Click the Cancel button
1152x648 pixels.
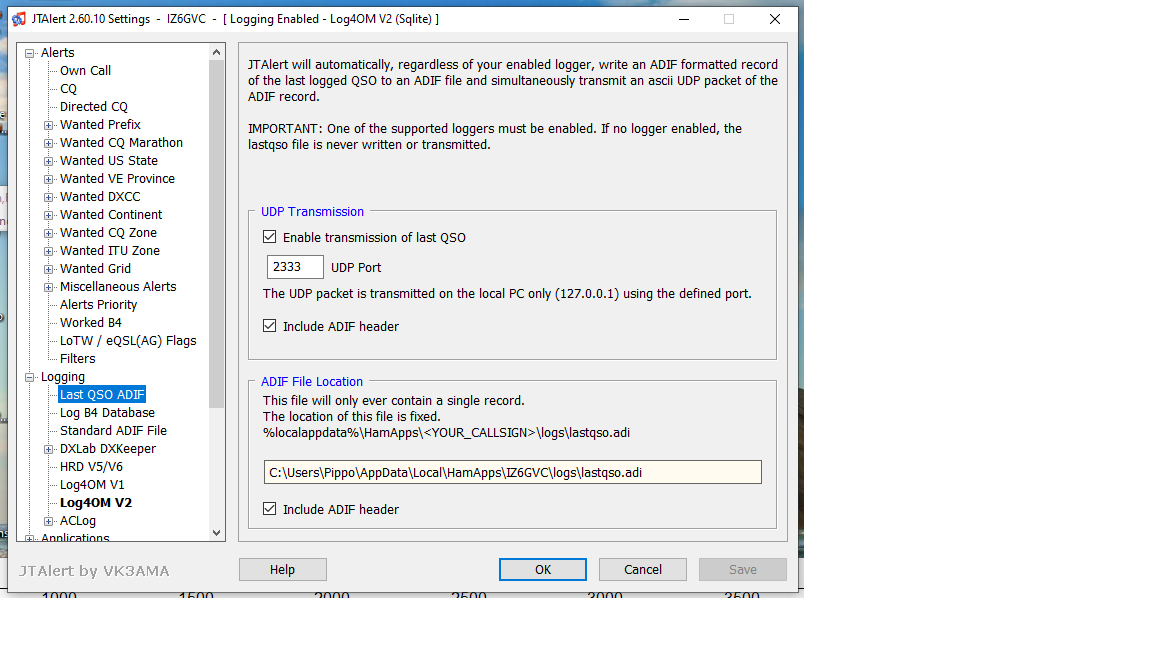tap(643, 569)
